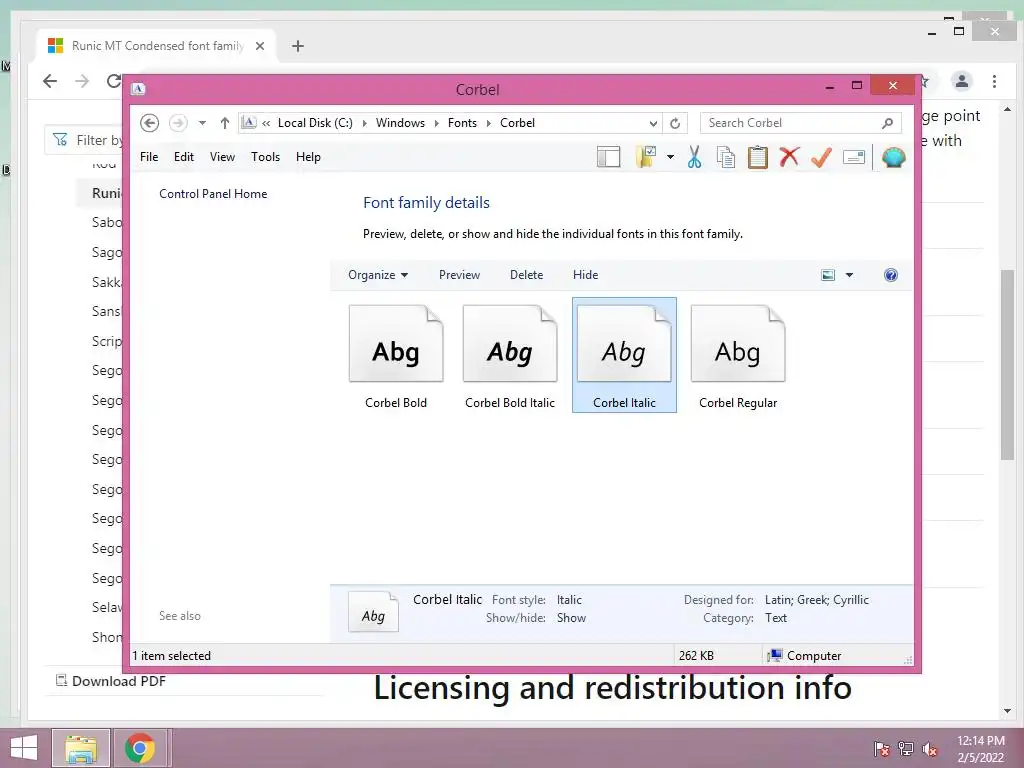Open Chrome three-dot menu
Image resolution: width=1024 pixels, height=768 pixels.
pyautogui.click(x=995, y=81)
